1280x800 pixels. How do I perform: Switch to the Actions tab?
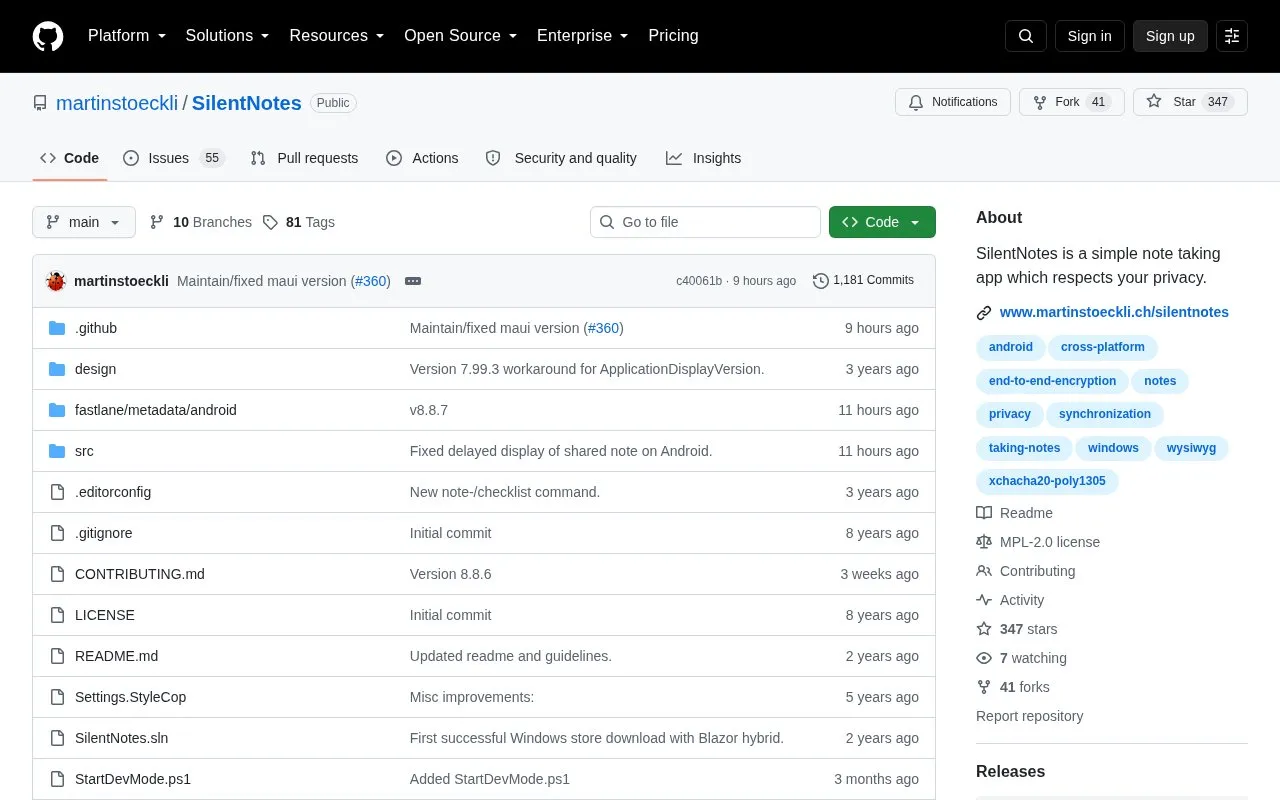click(422, 158)
